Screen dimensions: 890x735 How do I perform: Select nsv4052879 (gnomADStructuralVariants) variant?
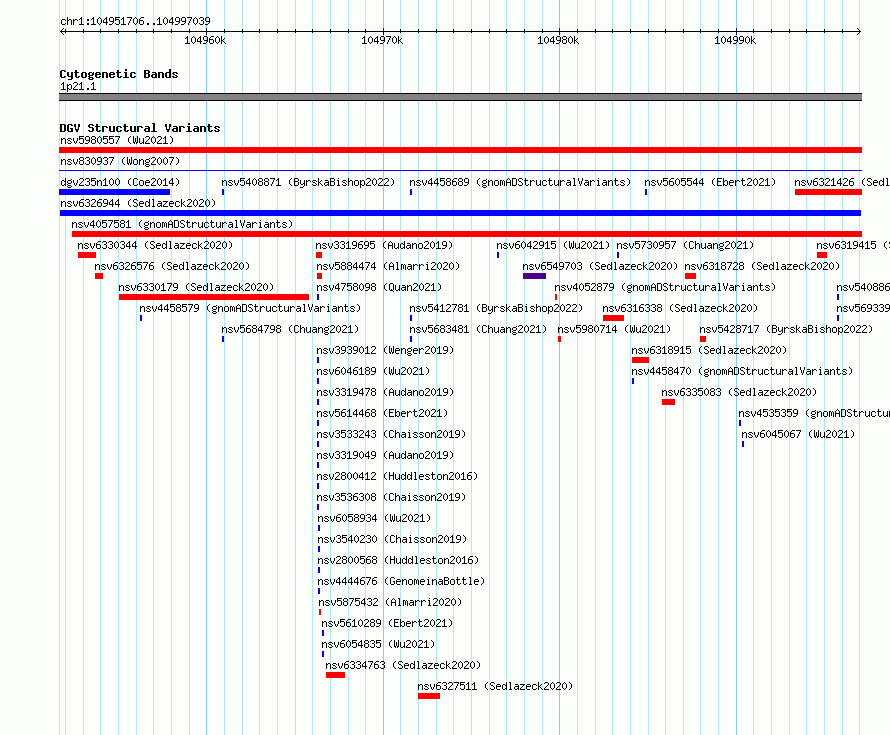click(x=665, y=287)
